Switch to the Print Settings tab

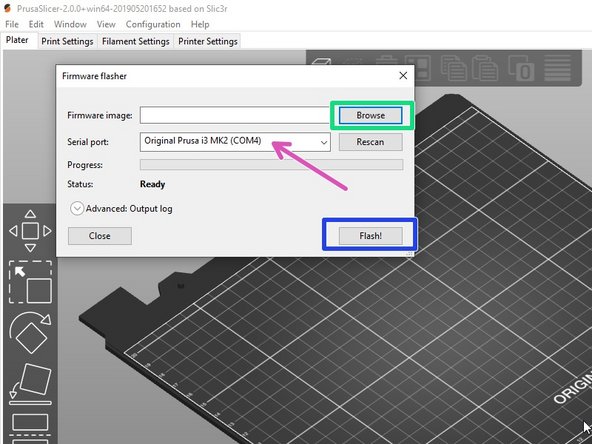point(67,41)
